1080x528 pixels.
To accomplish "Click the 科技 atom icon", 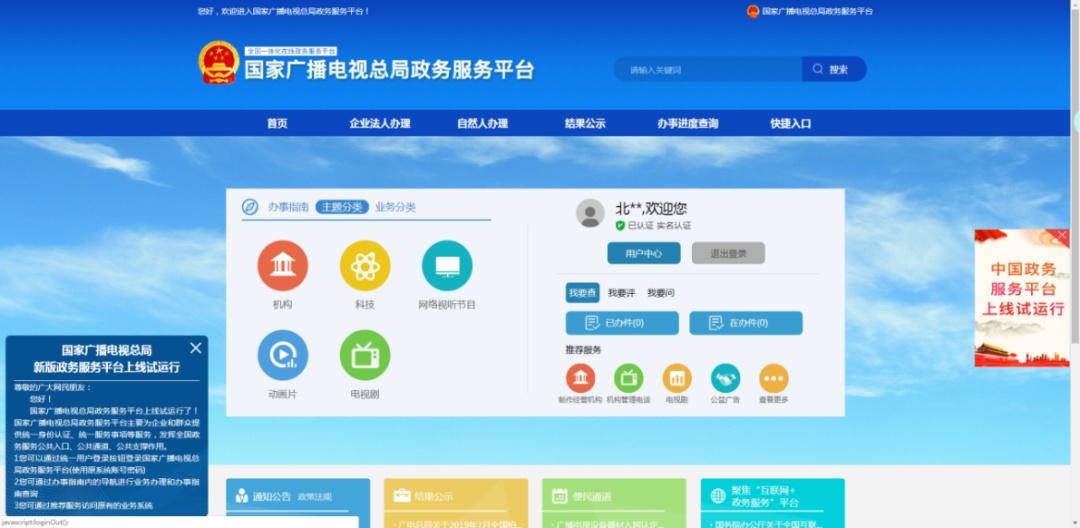I will click(x=365, y=266).
